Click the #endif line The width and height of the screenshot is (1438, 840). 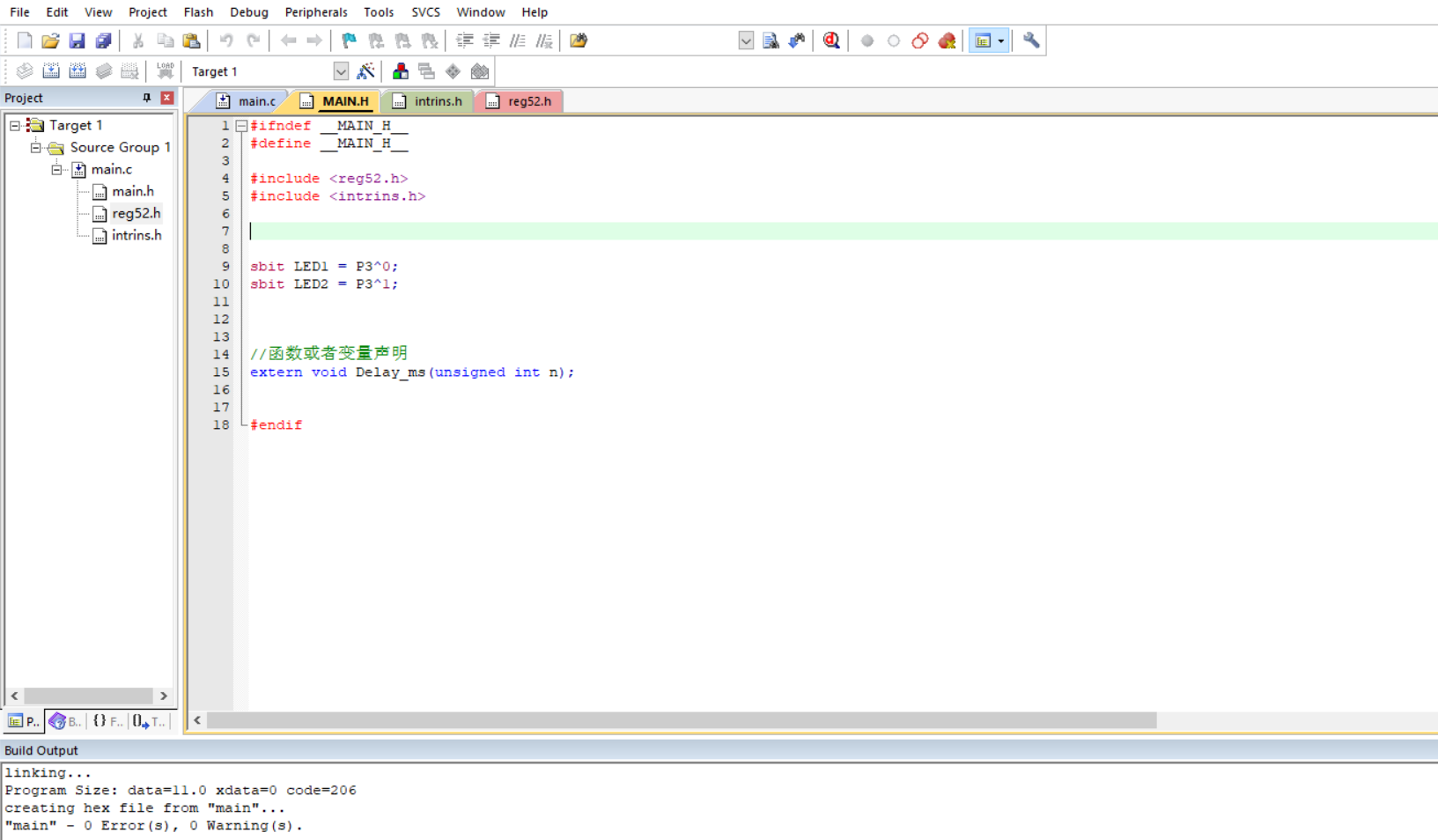277,425
